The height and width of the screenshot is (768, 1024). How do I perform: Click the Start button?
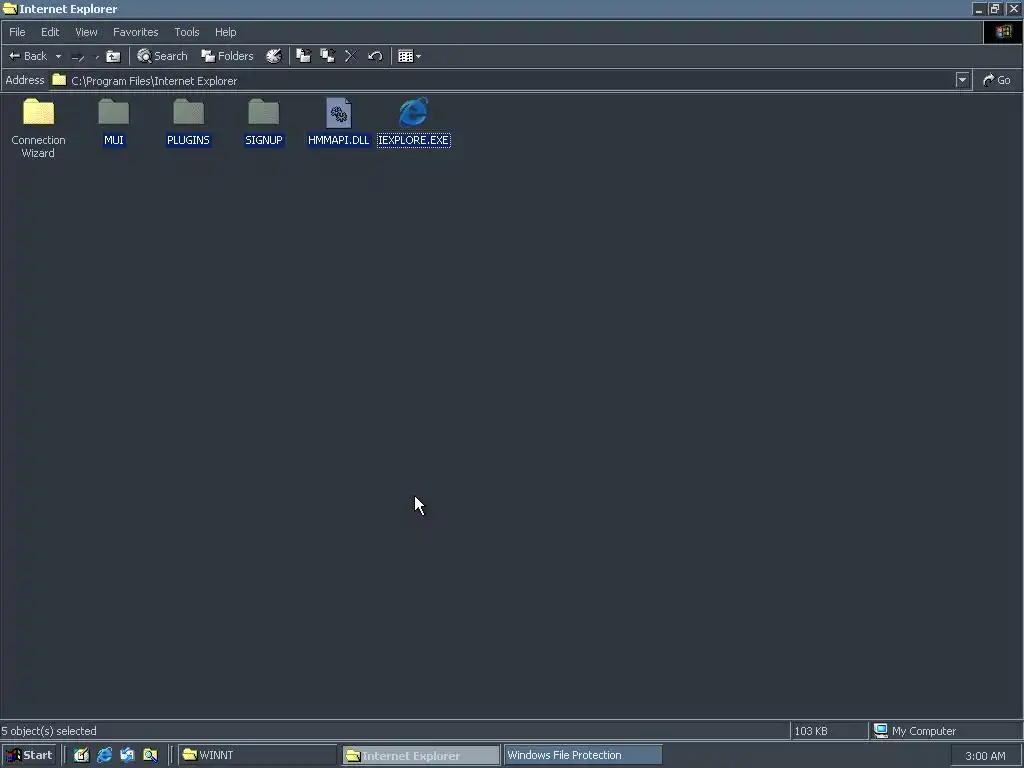coord(30,755)
